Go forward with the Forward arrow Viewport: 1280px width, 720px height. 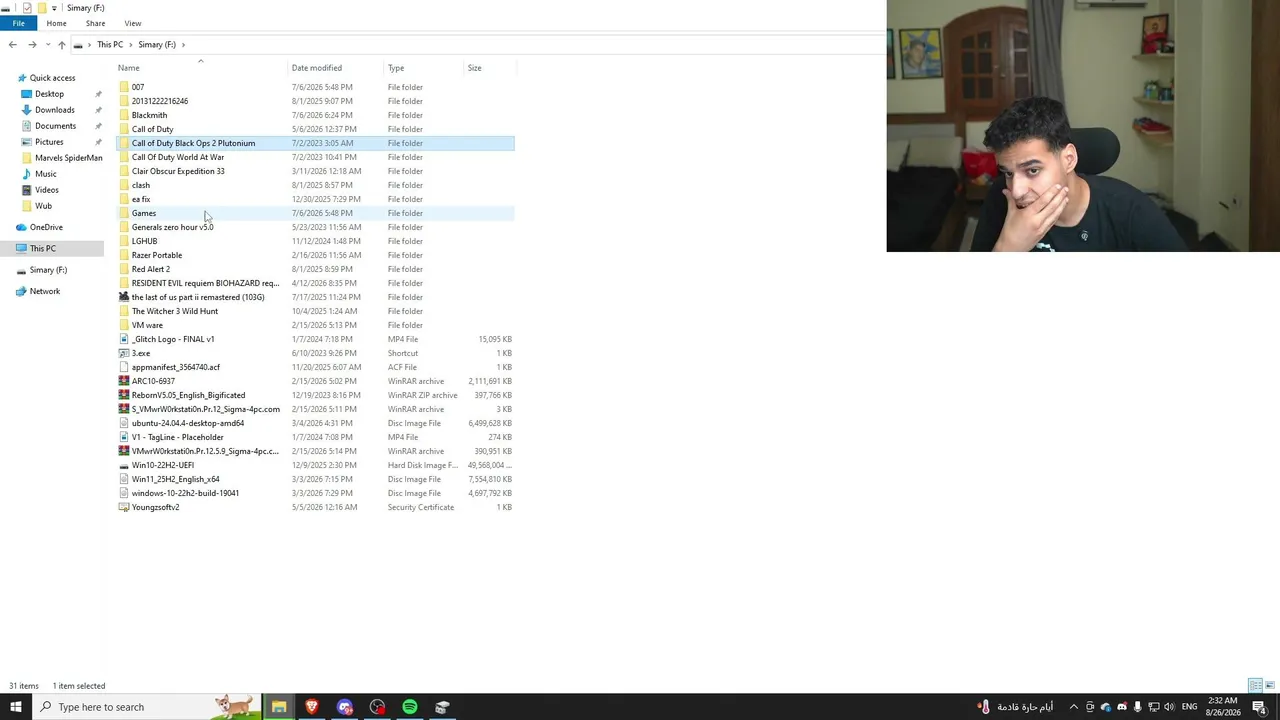(32, 44)
